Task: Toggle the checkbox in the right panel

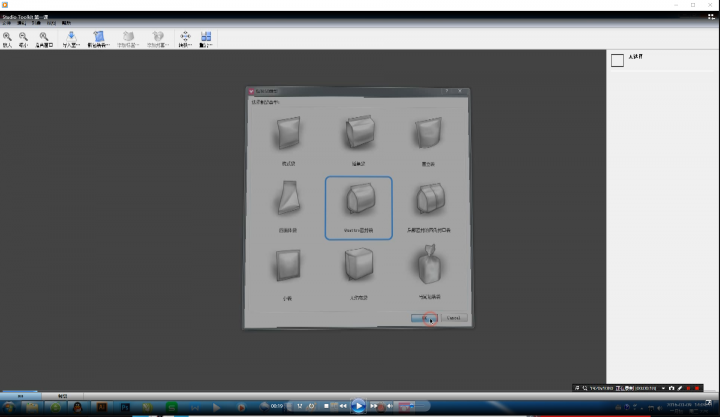Action: tap(617, 60)
